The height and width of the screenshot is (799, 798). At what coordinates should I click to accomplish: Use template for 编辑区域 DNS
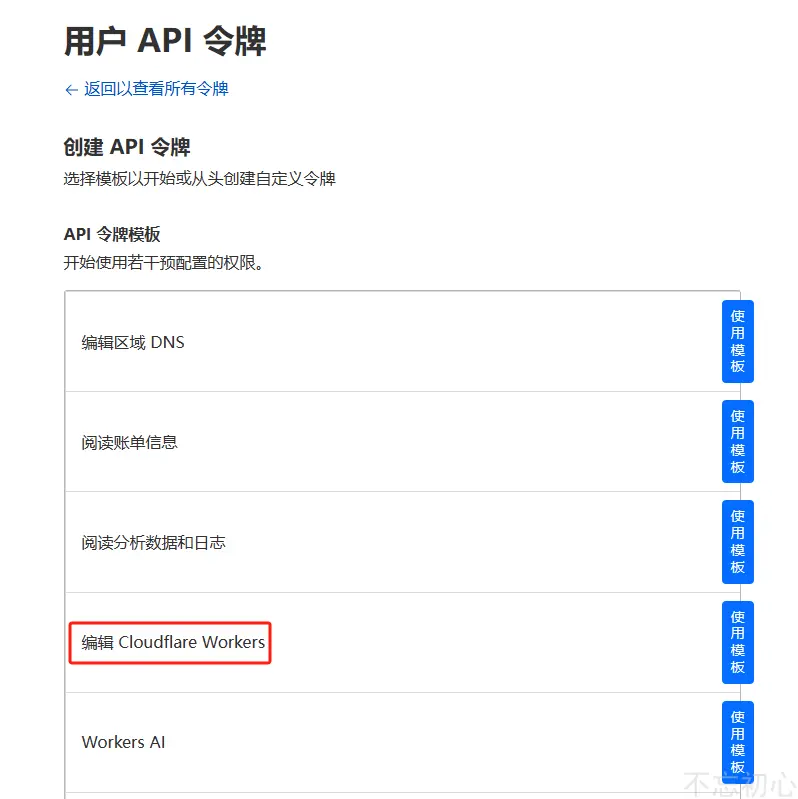[x=737, y=341]
